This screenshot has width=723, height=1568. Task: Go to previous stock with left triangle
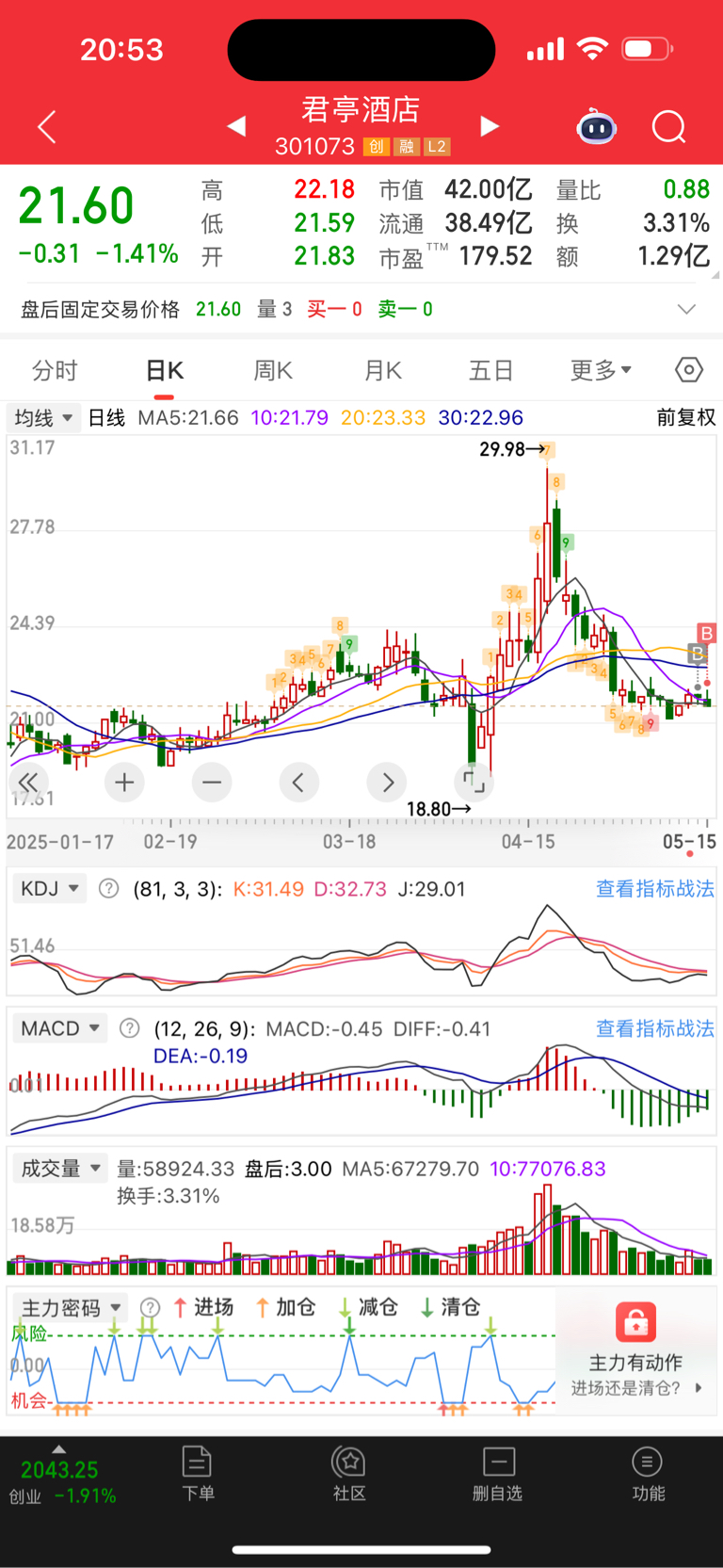pyautogui.click(x=236, y=126)
